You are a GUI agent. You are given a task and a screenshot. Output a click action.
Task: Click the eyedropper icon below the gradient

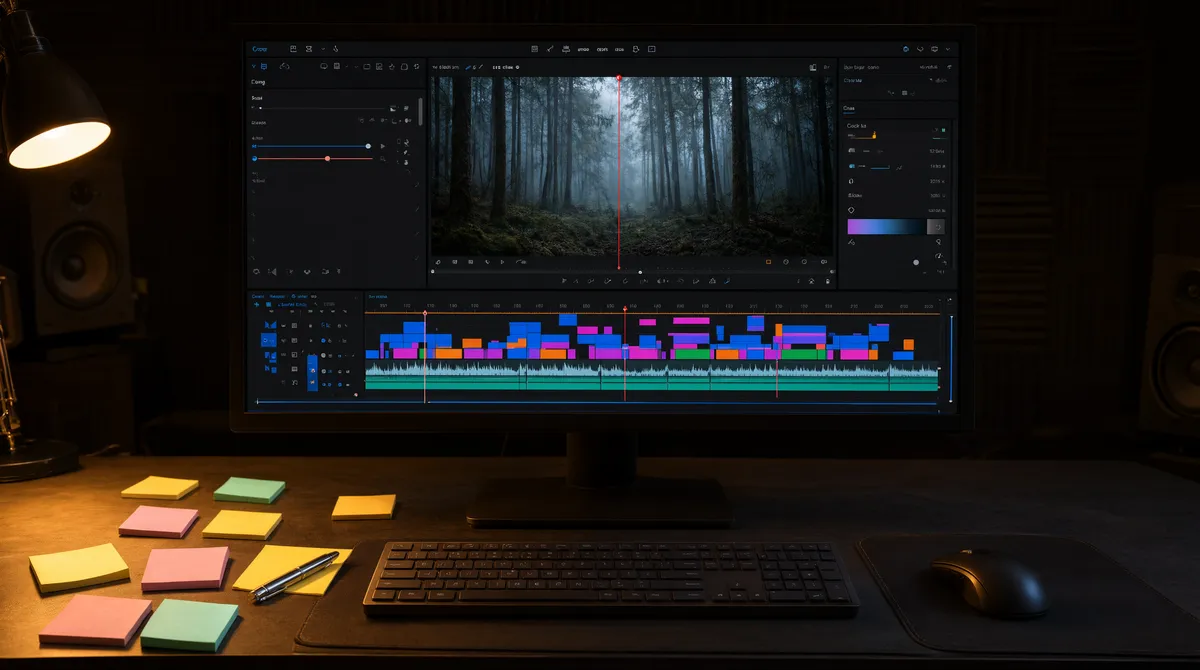click(x=851, y=242)
